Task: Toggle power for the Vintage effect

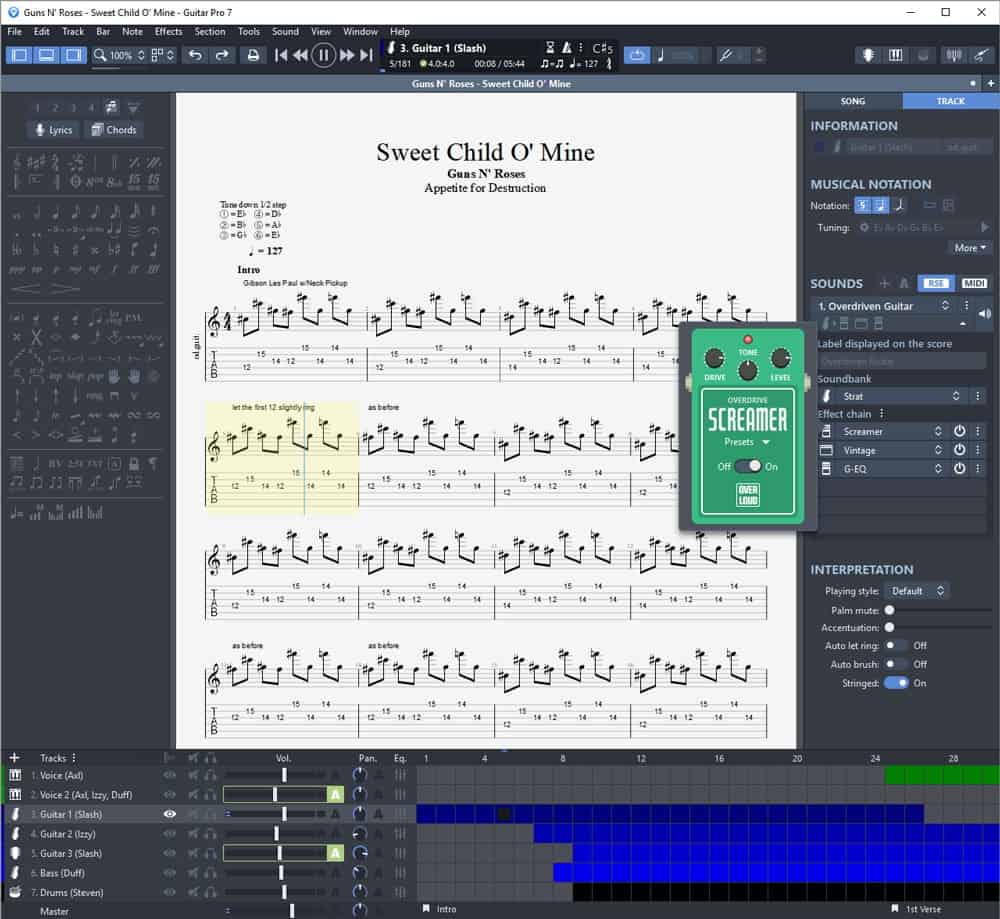Action: click(959, 450)
